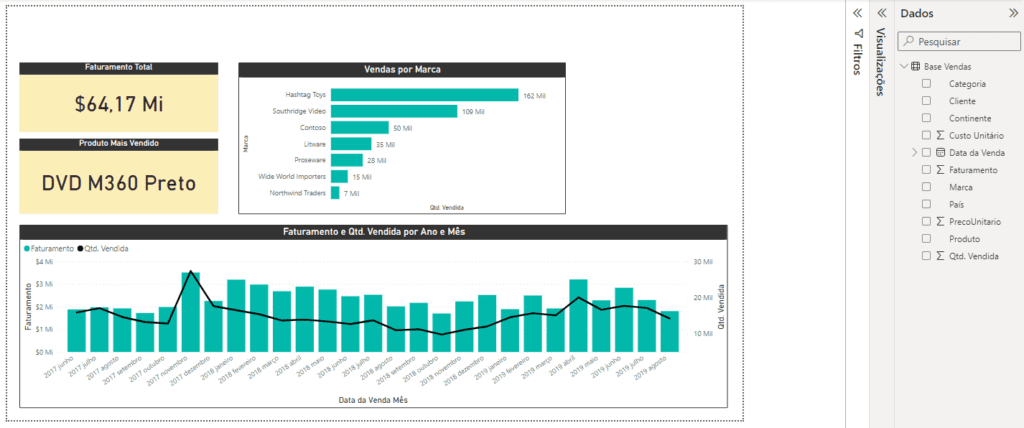Image resolution: width=1024 pixels, height=428 pixels.
Task: Select the Litware bar
Action: tap(351, 144)
